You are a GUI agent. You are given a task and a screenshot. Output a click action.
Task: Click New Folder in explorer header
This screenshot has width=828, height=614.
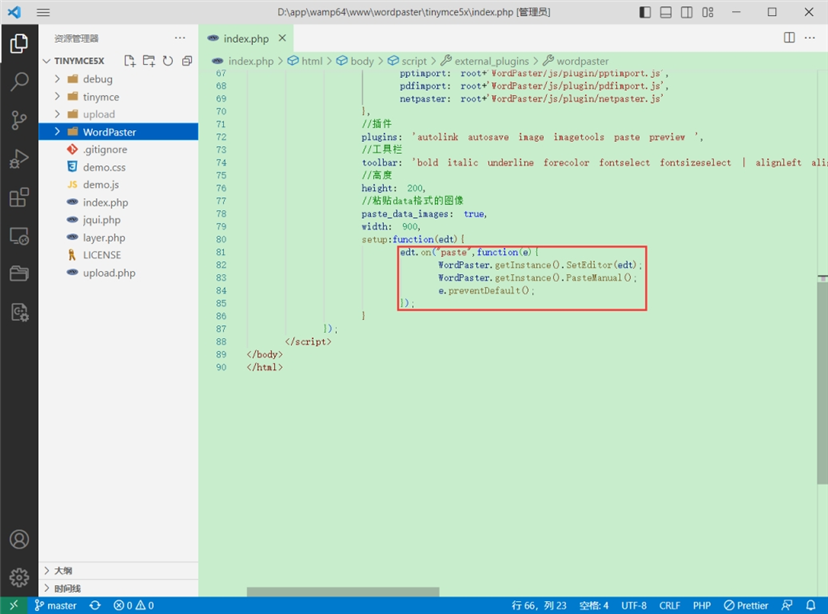click(149, 61)
